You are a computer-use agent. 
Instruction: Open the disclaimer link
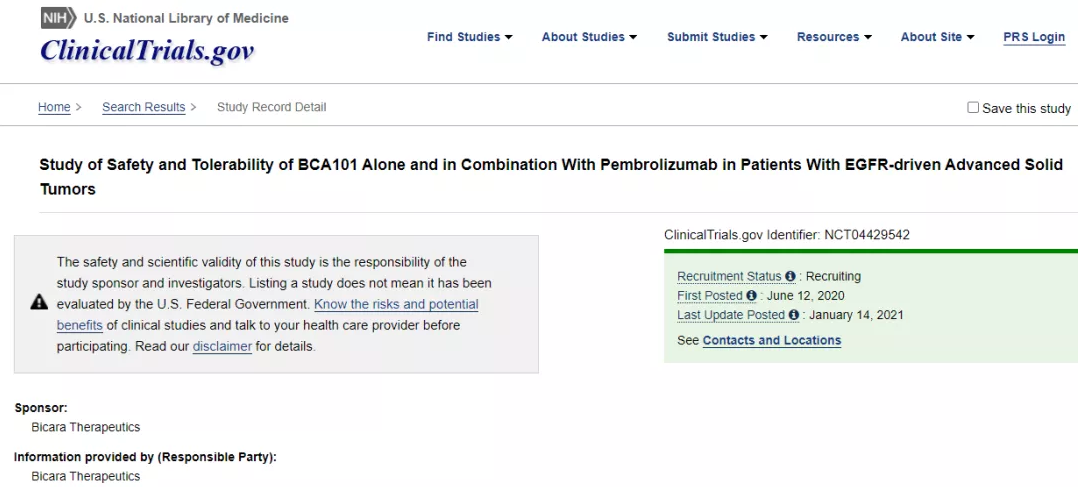222,347
